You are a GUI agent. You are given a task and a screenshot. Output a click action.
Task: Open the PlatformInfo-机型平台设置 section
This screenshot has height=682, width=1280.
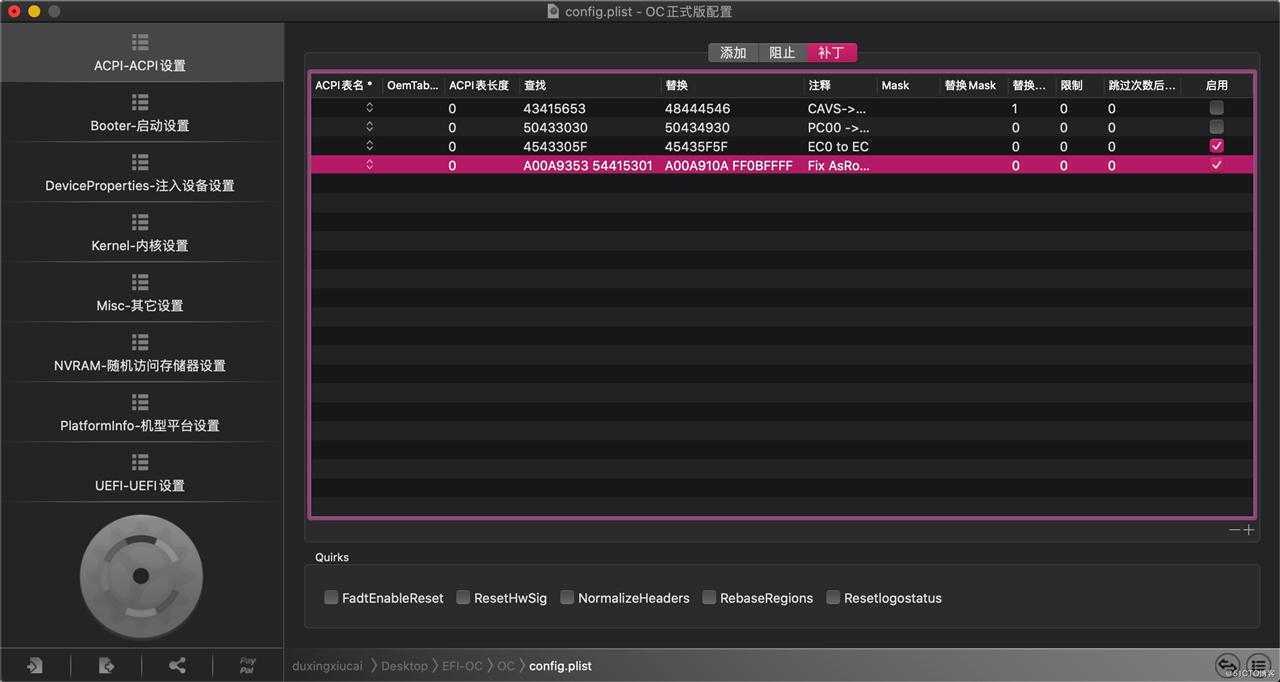[x=140, y=413]
